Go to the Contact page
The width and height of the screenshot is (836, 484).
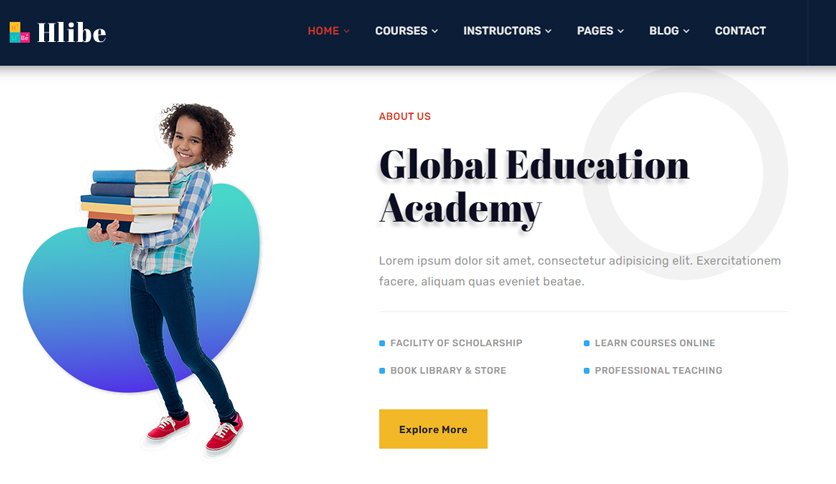tap(740, 31)
